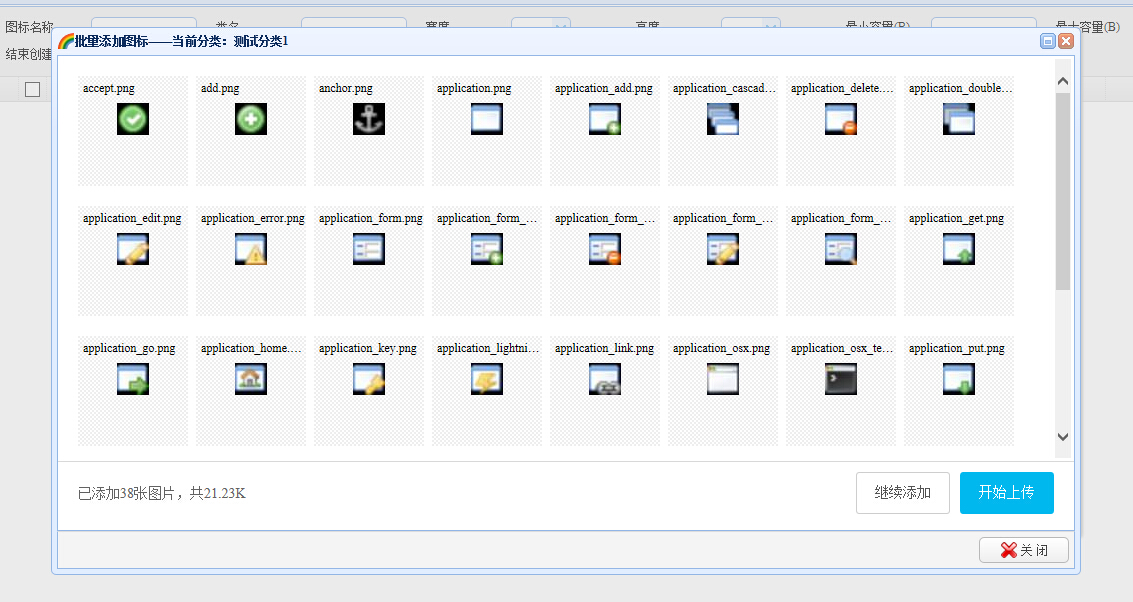Choose the application_cascade icon thumbnail
Image resolution: width=1133 pixels, height=602 pixels.
coord(723,119)
